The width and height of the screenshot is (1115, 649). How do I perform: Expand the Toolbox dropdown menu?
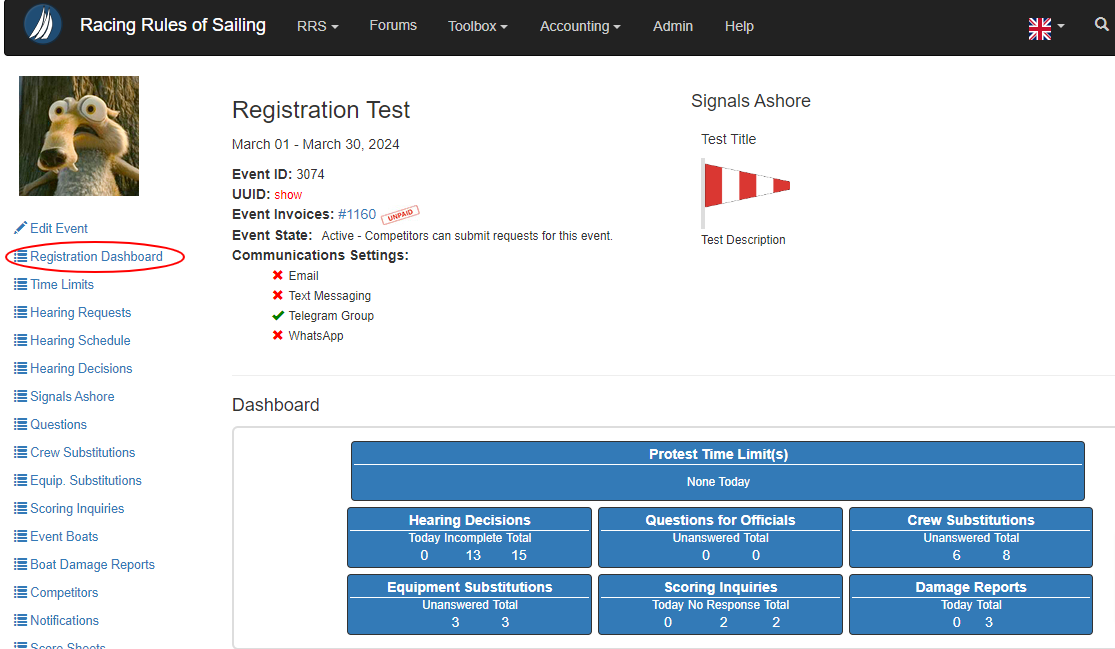(x=477, y=26)
